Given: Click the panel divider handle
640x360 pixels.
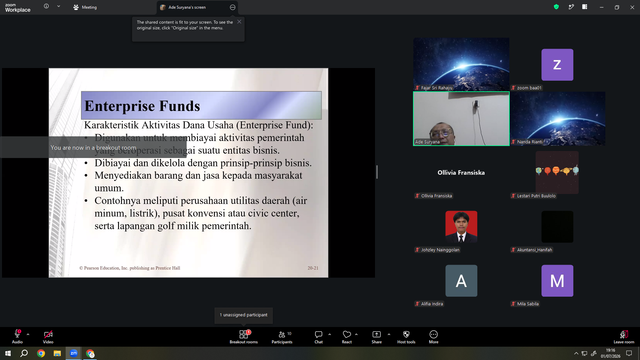Looking at the screenshot, I should tap(377, 172).
